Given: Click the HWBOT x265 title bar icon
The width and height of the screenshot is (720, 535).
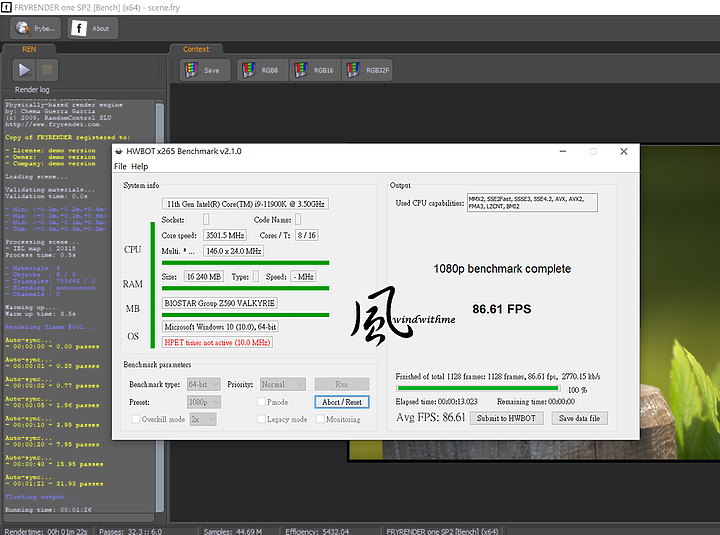Looking at the screenshot, I should [119, 151].
